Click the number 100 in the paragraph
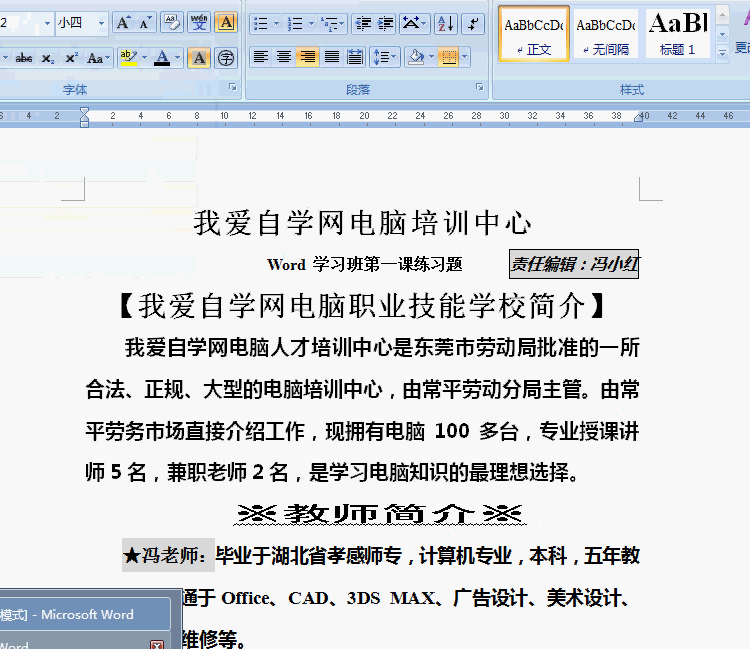The width and height of the screenshot is (750, 649). pyautogui.click(x=452, y=431)
